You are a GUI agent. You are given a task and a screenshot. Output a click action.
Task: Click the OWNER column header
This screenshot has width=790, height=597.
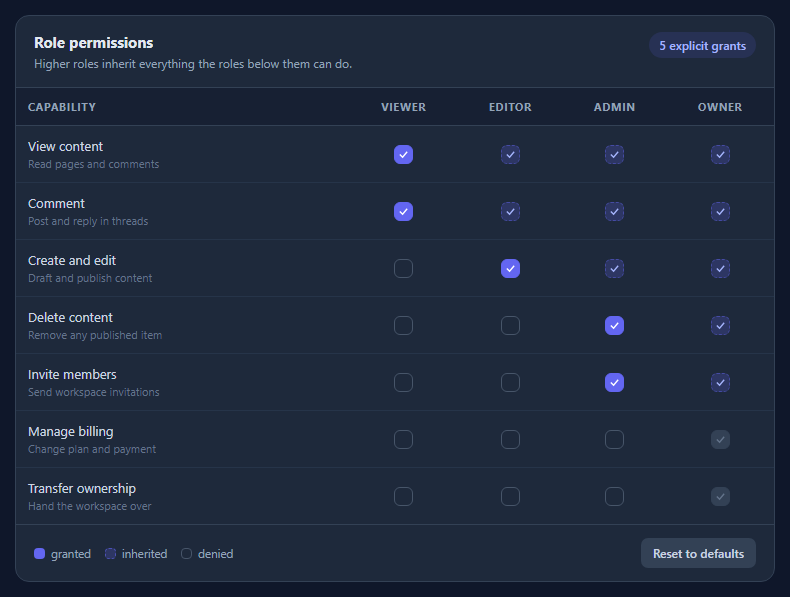(719, 107)
